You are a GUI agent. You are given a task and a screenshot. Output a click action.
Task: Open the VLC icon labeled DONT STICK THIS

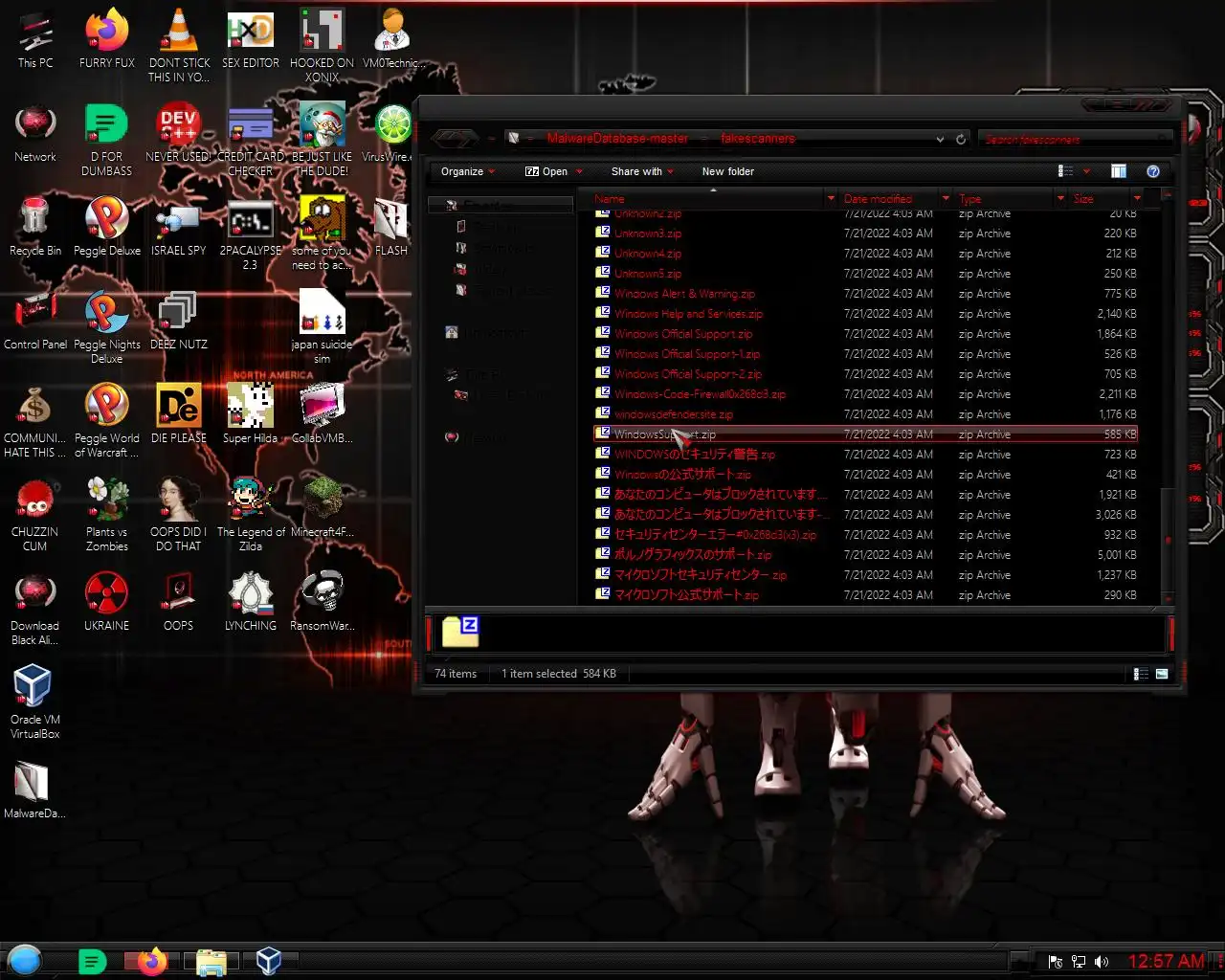click(x=179, y=46)
